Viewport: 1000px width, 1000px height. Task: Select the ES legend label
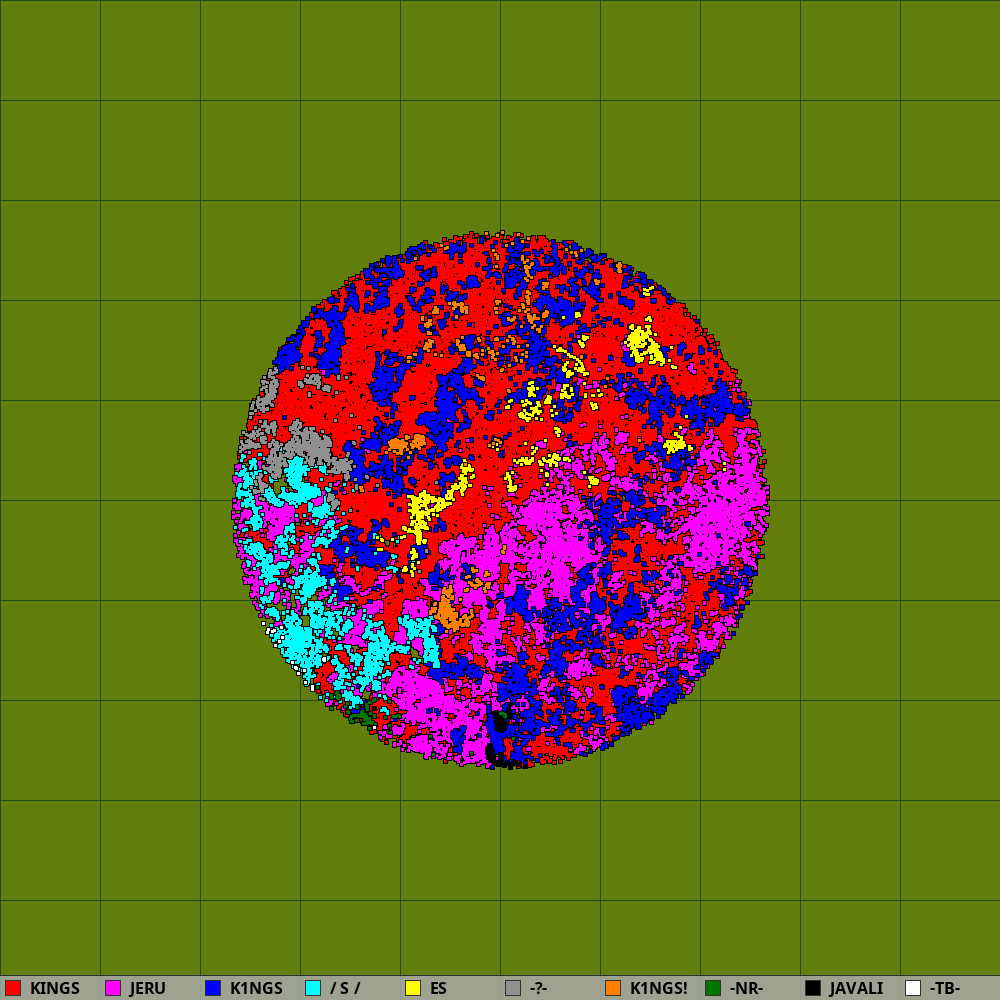[438, 989]
